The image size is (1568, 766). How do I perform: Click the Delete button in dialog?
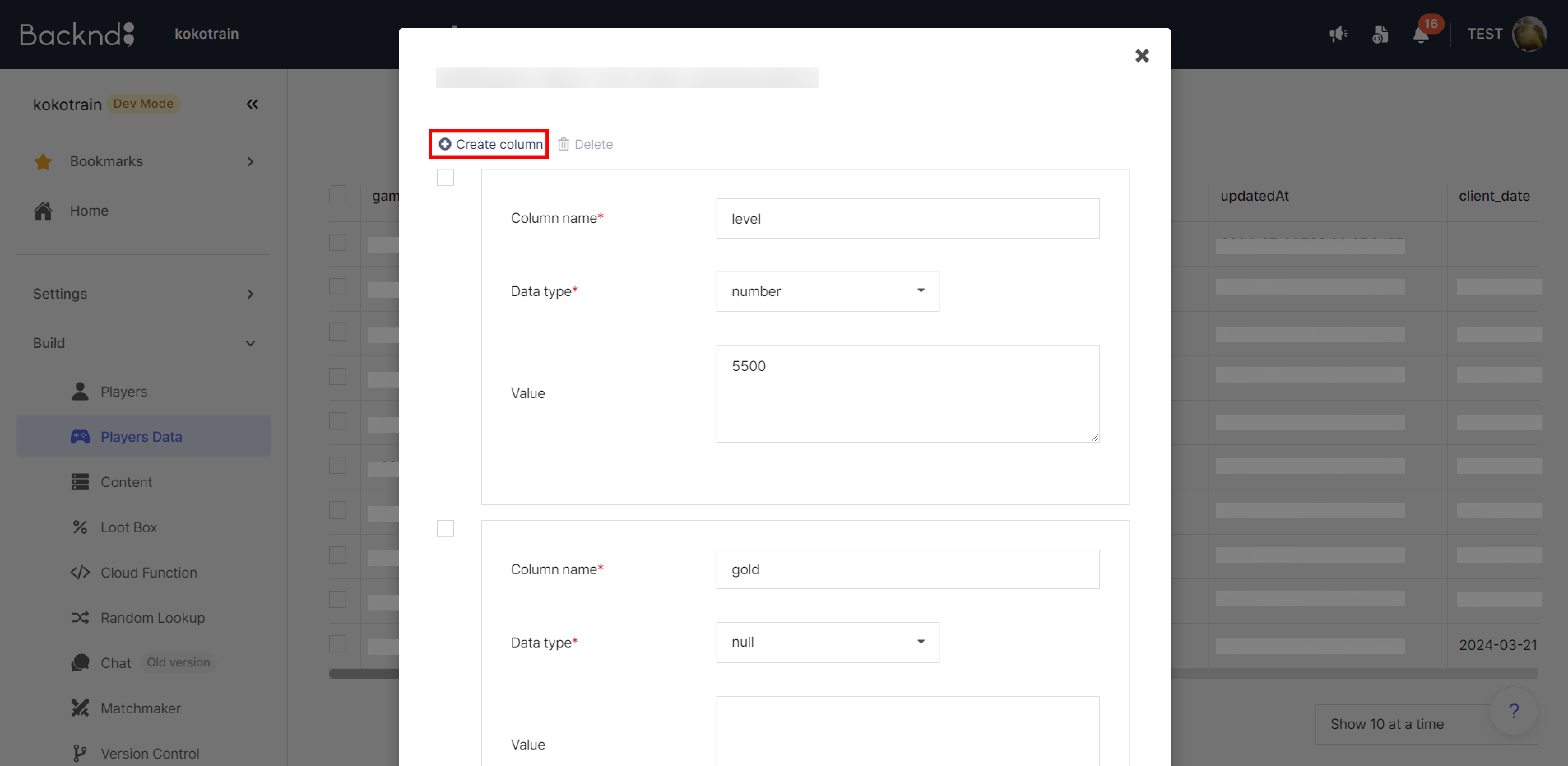(x=586, y=144)
